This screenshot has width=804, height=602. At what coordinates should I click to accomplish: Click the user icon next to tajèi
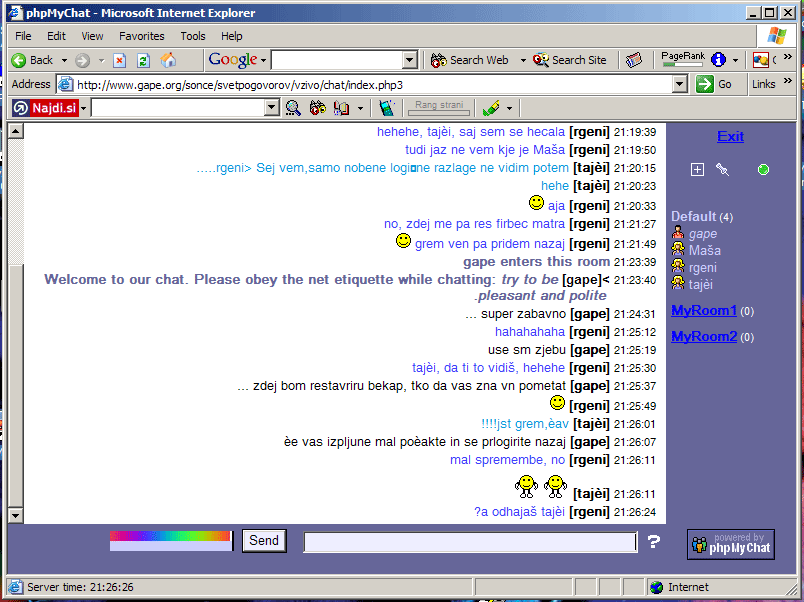click(x=678, y=284)
